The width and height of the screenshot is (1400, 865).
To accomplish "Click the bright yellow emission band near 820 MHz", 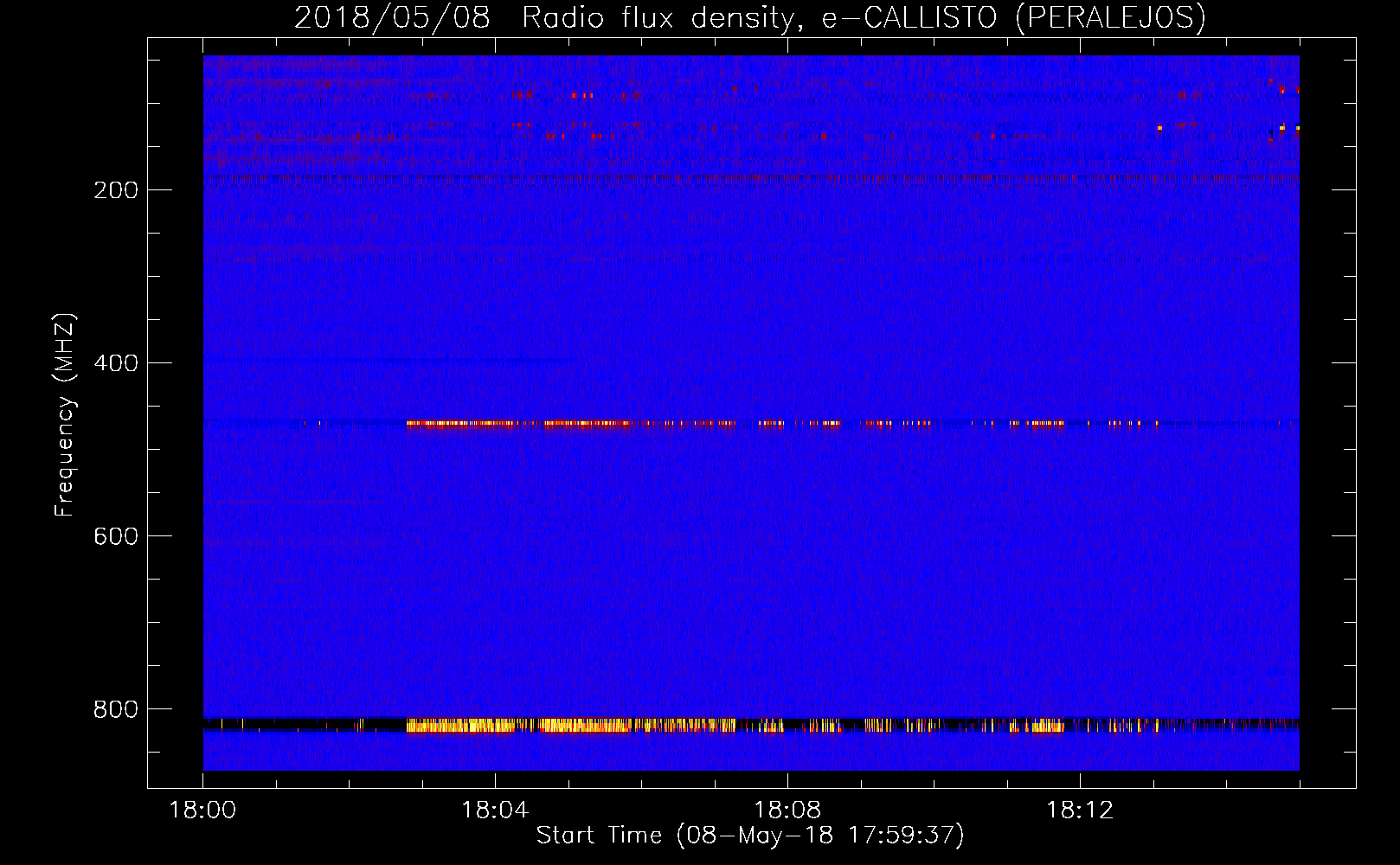I will coord(571,726).
